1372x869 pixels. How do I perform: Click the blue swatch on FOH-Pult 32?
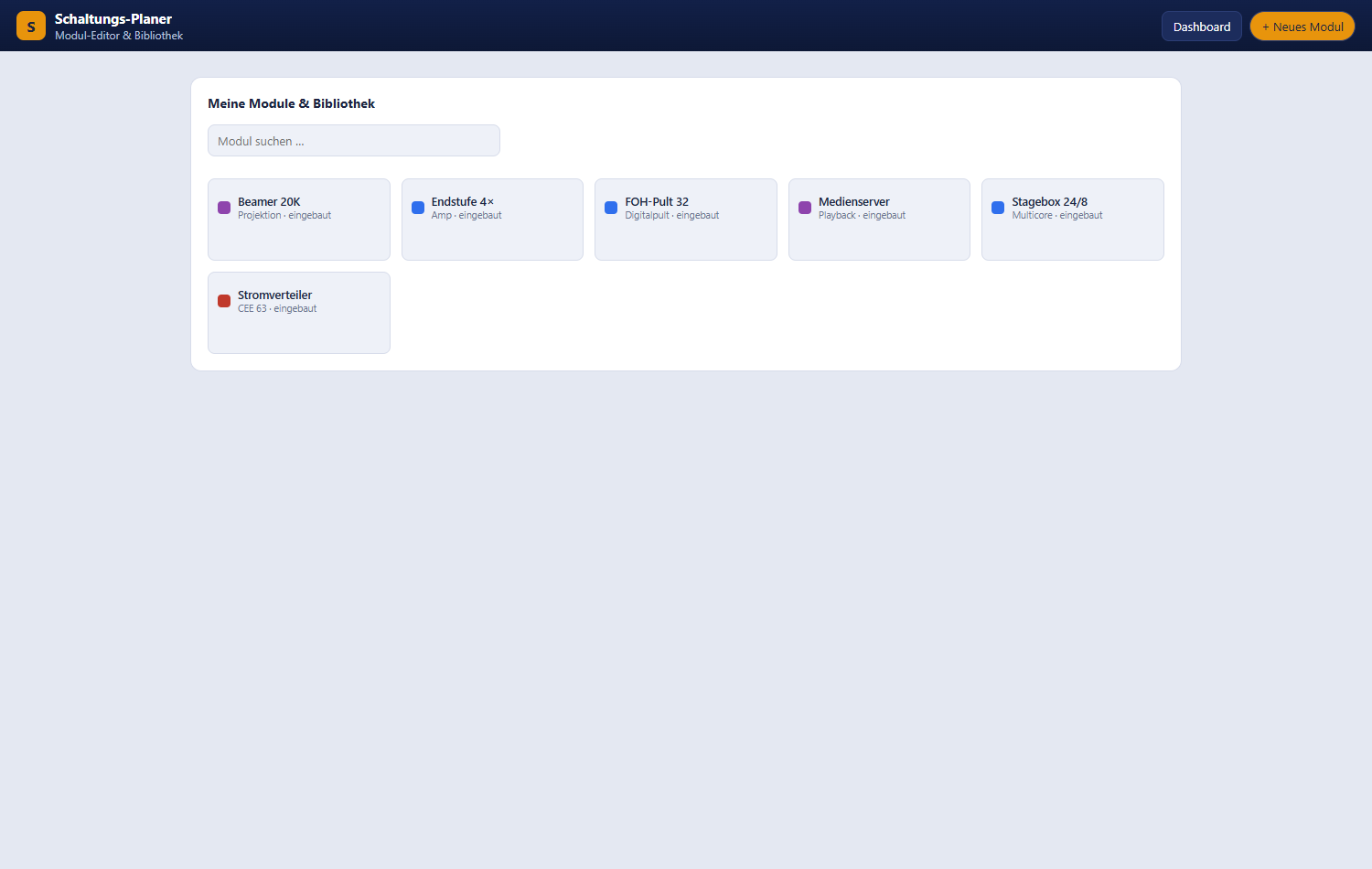coord(611,208)
